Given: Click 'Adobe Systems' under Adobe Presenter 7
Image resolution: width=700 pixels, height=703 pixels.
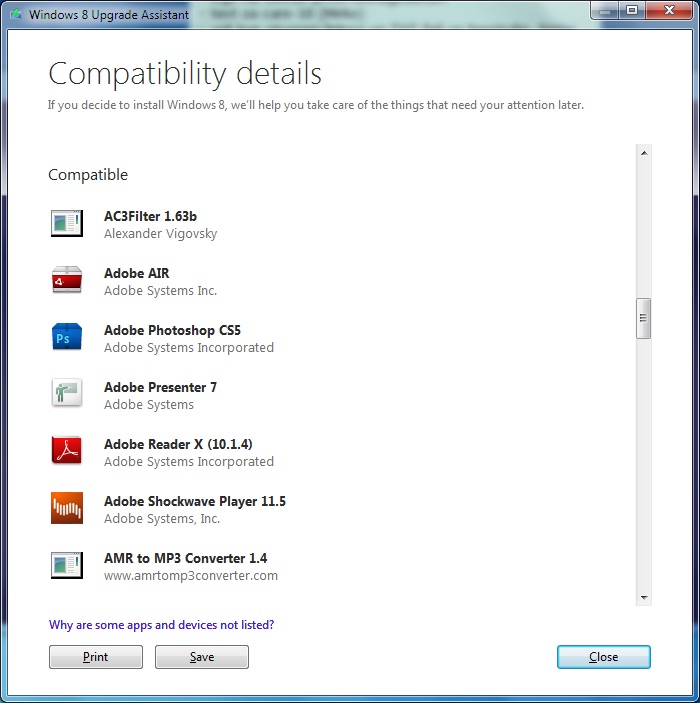Looking at the screenshot, I should (149, 404).
